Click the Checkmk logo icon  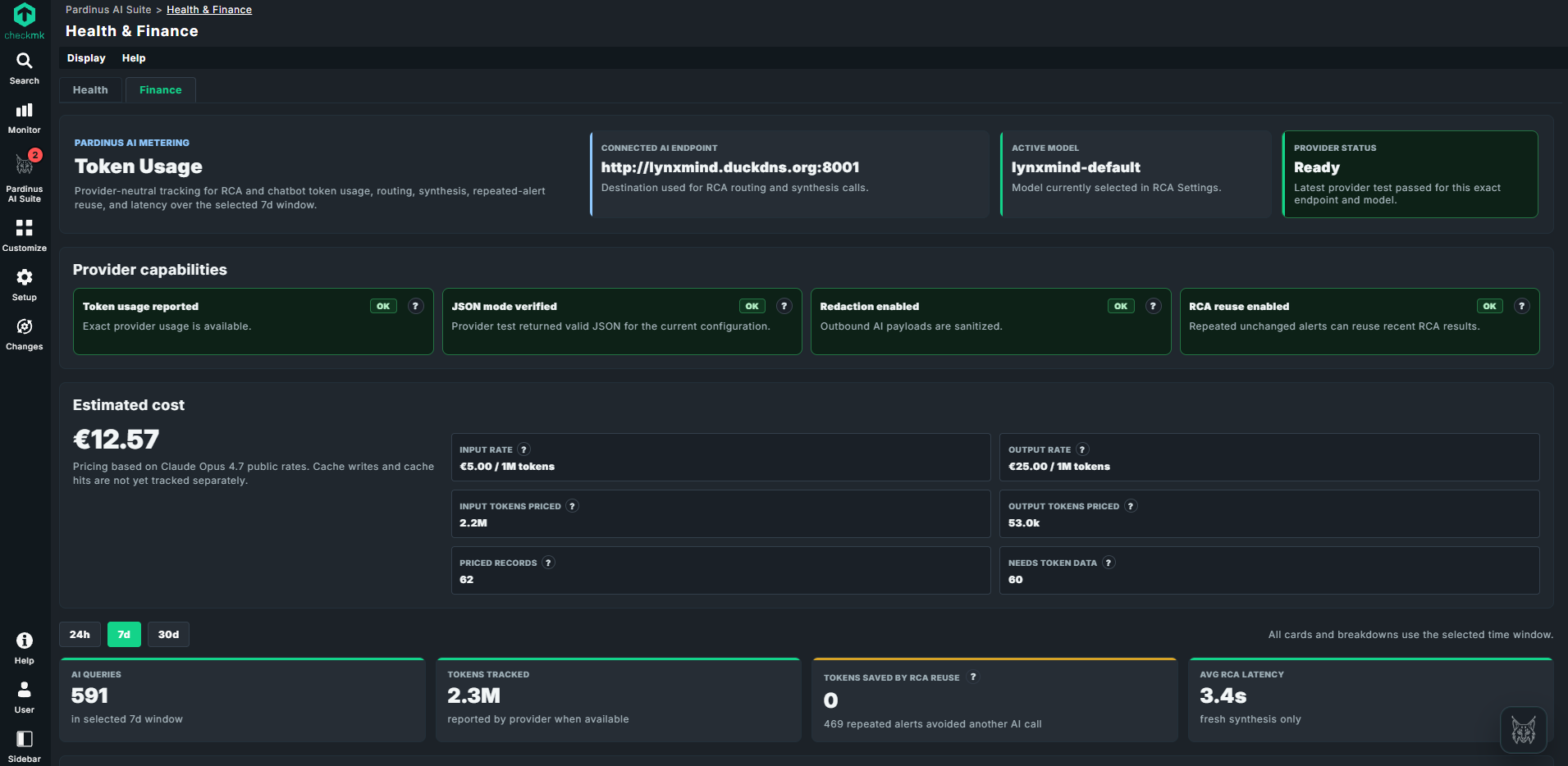pyautogui.click(x=25, y=15)
